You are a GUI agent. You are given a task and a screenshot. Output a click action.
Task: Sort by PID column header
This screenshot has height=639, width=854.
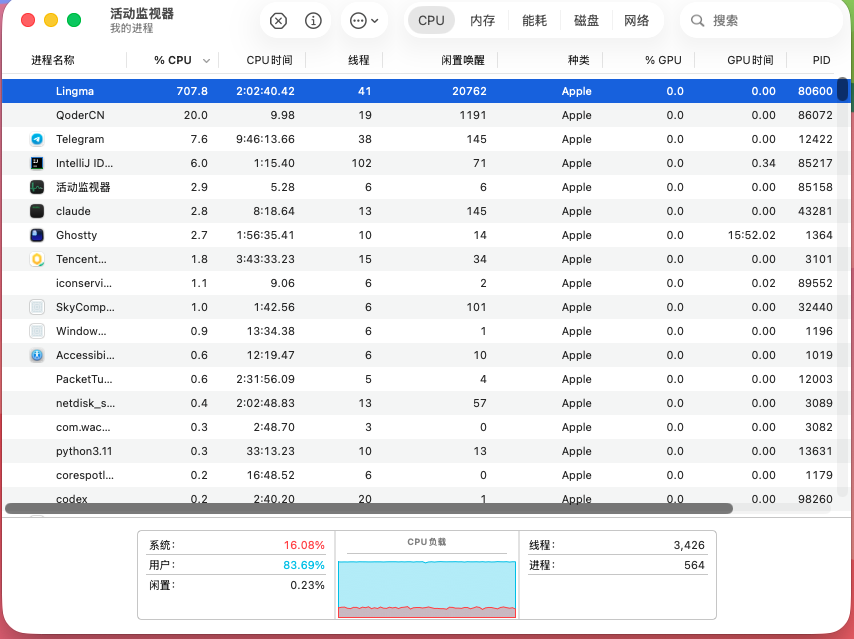coord(821,60)
